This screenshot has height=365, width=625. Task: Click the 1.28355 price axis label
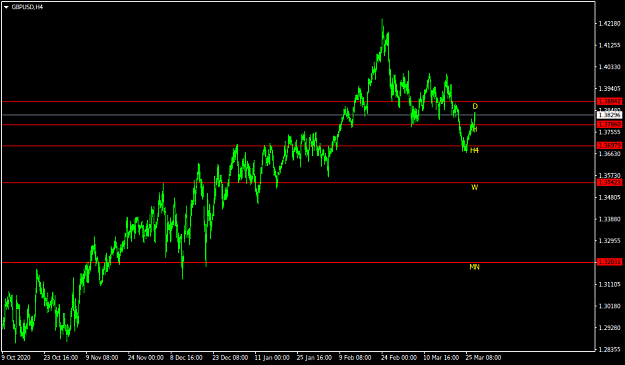click(x=609, y=349)
